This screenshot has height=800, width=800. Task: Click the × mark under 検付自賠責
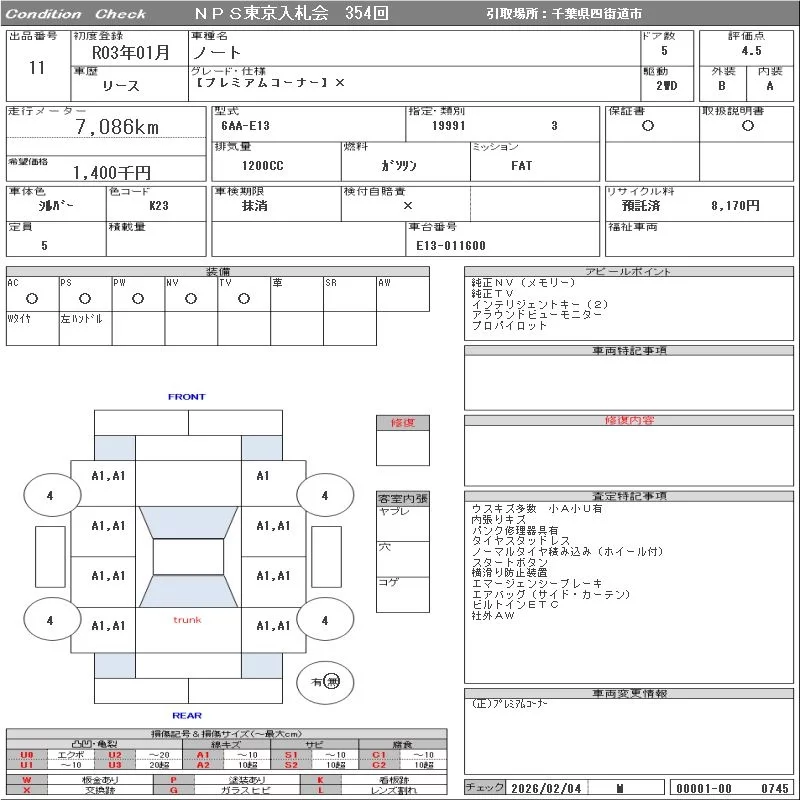pos(408,206)
